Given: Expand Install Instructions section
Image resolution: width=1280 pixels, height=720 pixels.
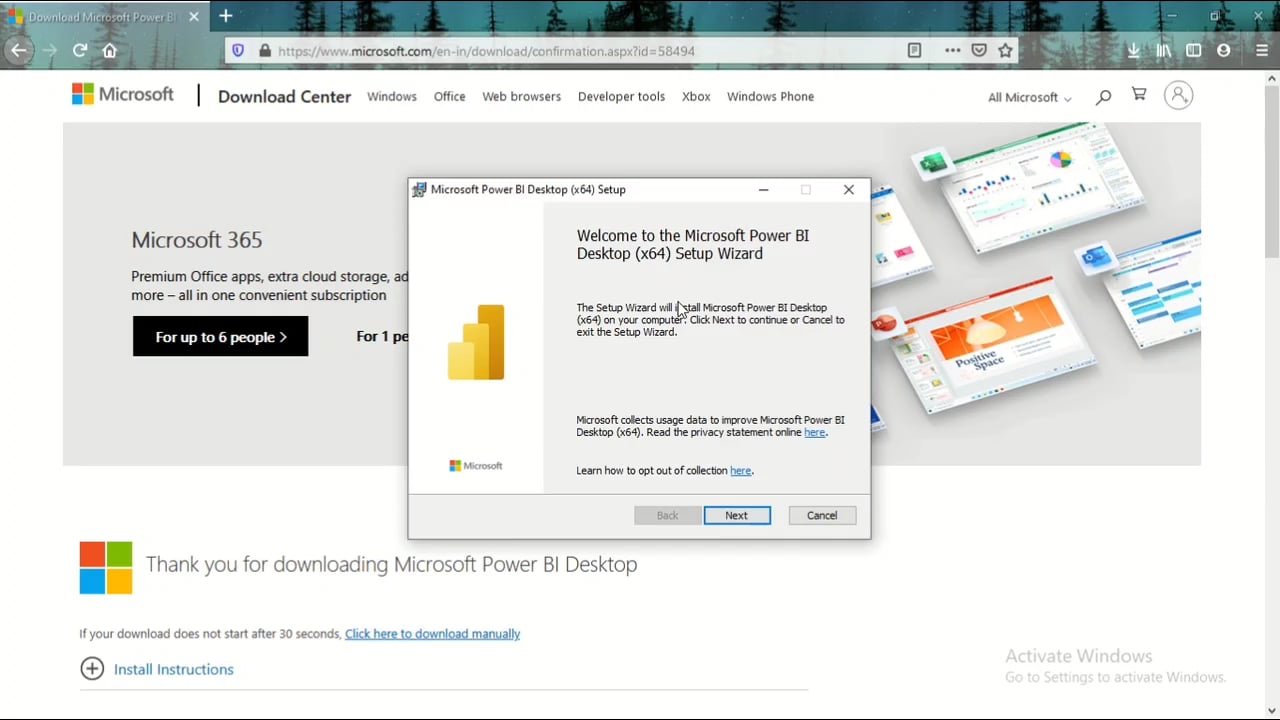Looking at the screenshot, I should (157, 669).
